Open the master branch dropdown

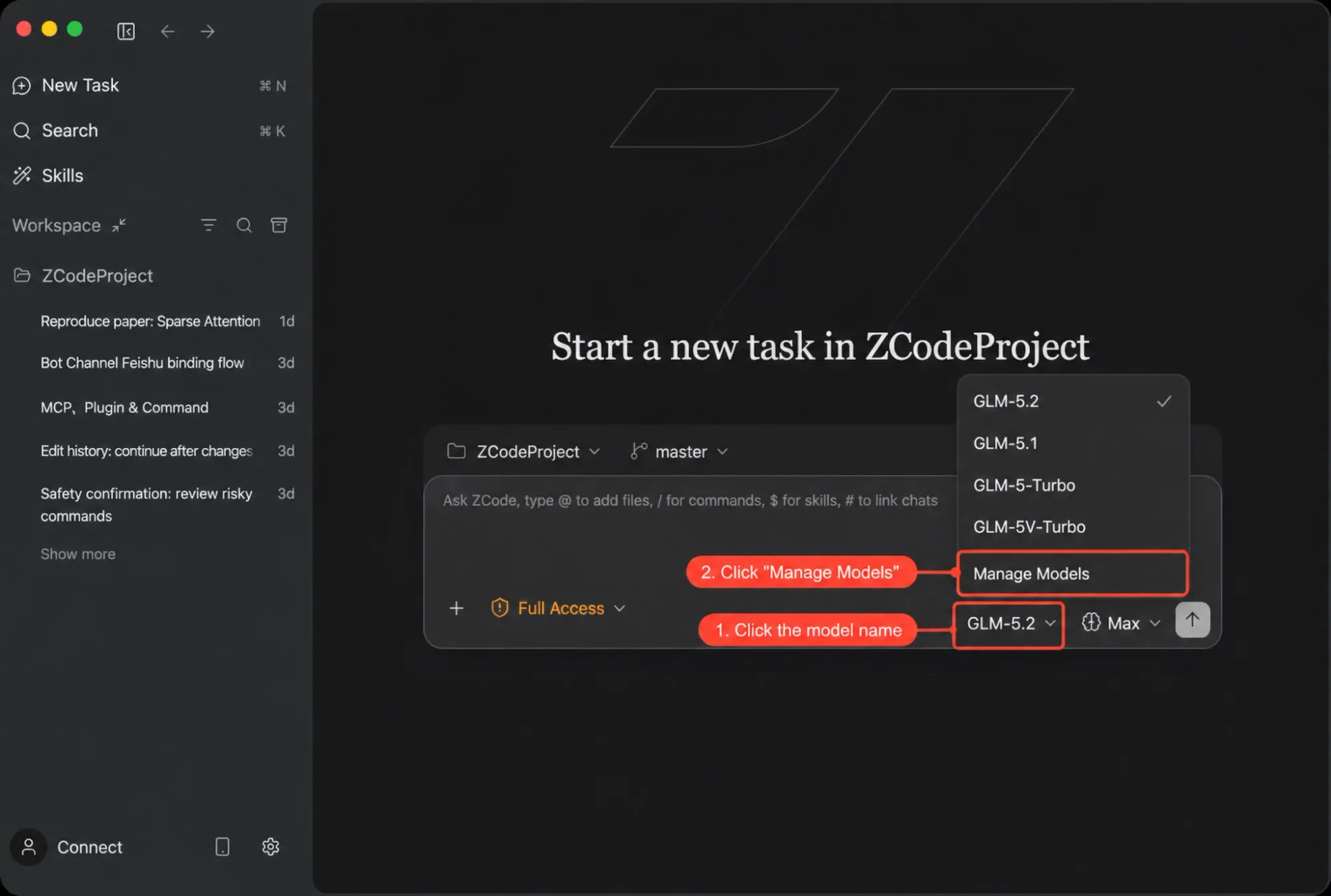(679, 452)
